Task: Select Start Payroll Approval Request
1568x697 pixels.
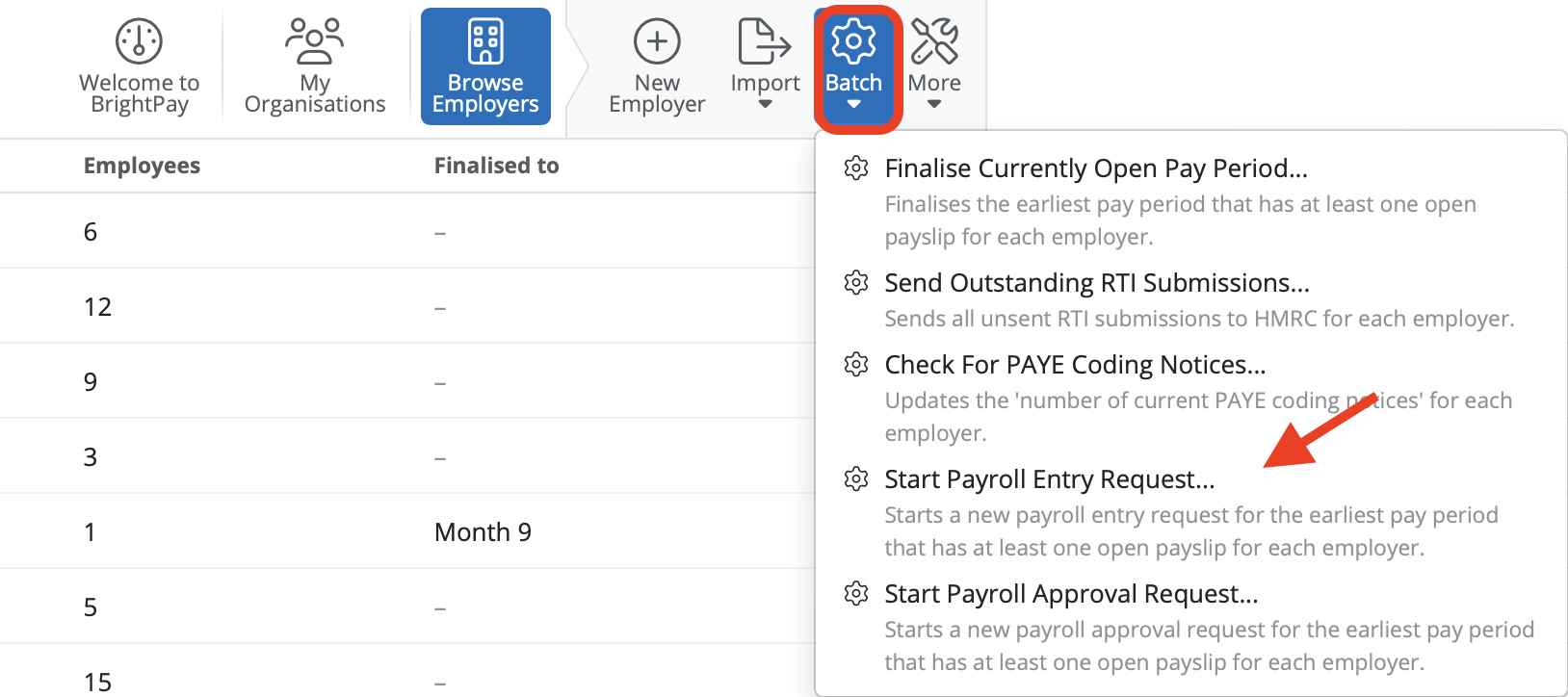Action: 1071,594
